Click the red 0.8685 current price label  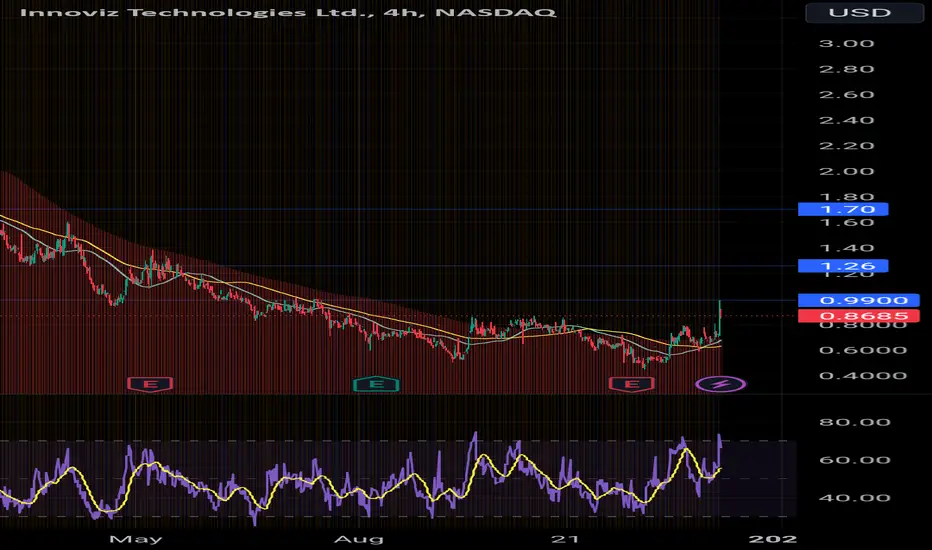pos(858,316)
